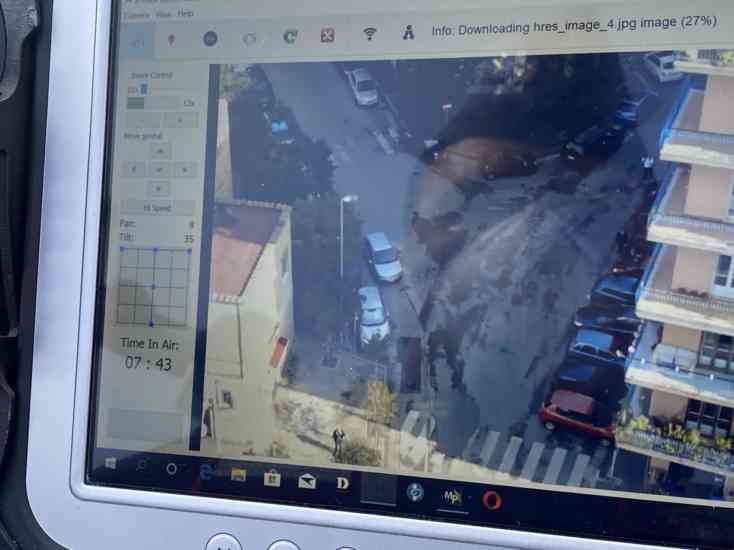Click the center gimbal button
The height and width of the screenshot is (550, 734).
(x=159, y=169)
